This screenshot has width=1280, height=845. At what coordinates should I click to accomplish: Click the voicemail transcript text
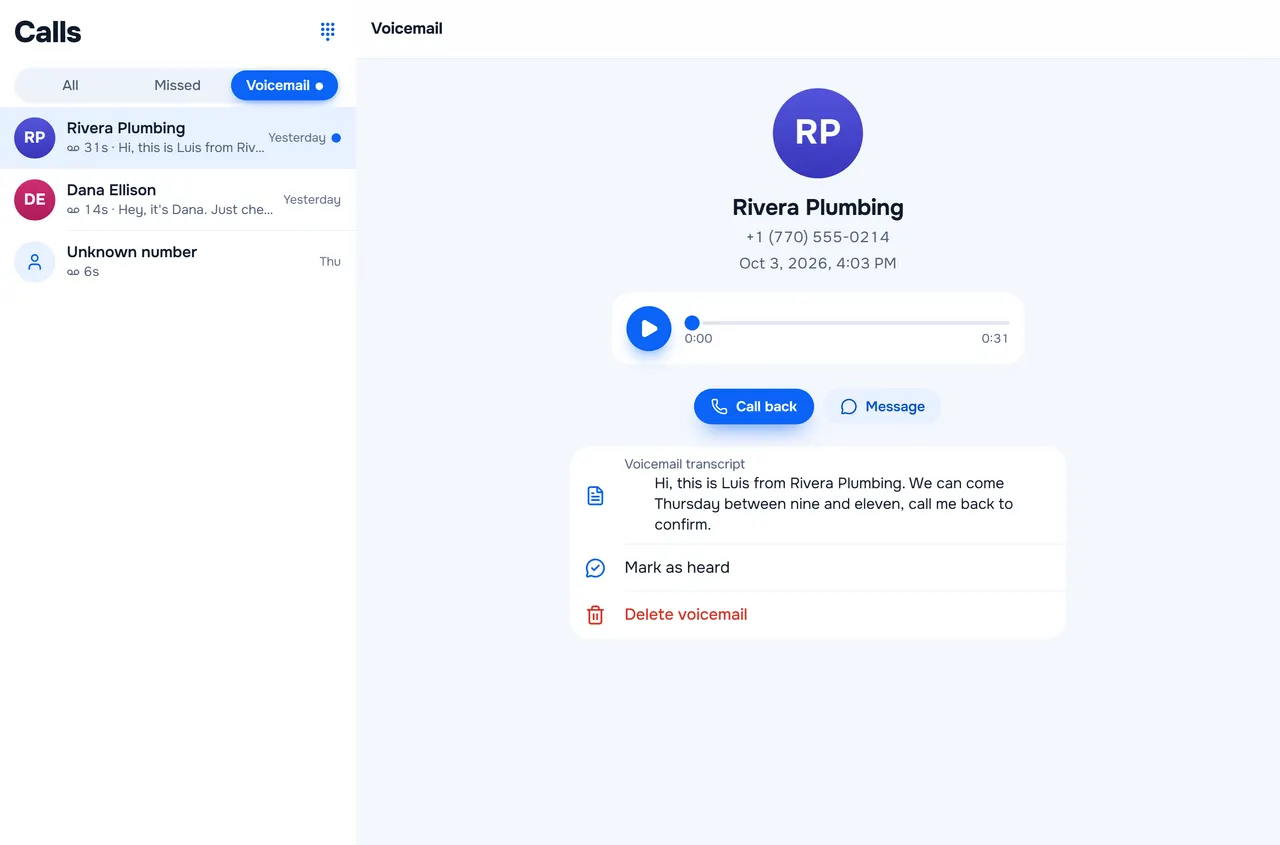pyautogui.click(x=834, y=504)
